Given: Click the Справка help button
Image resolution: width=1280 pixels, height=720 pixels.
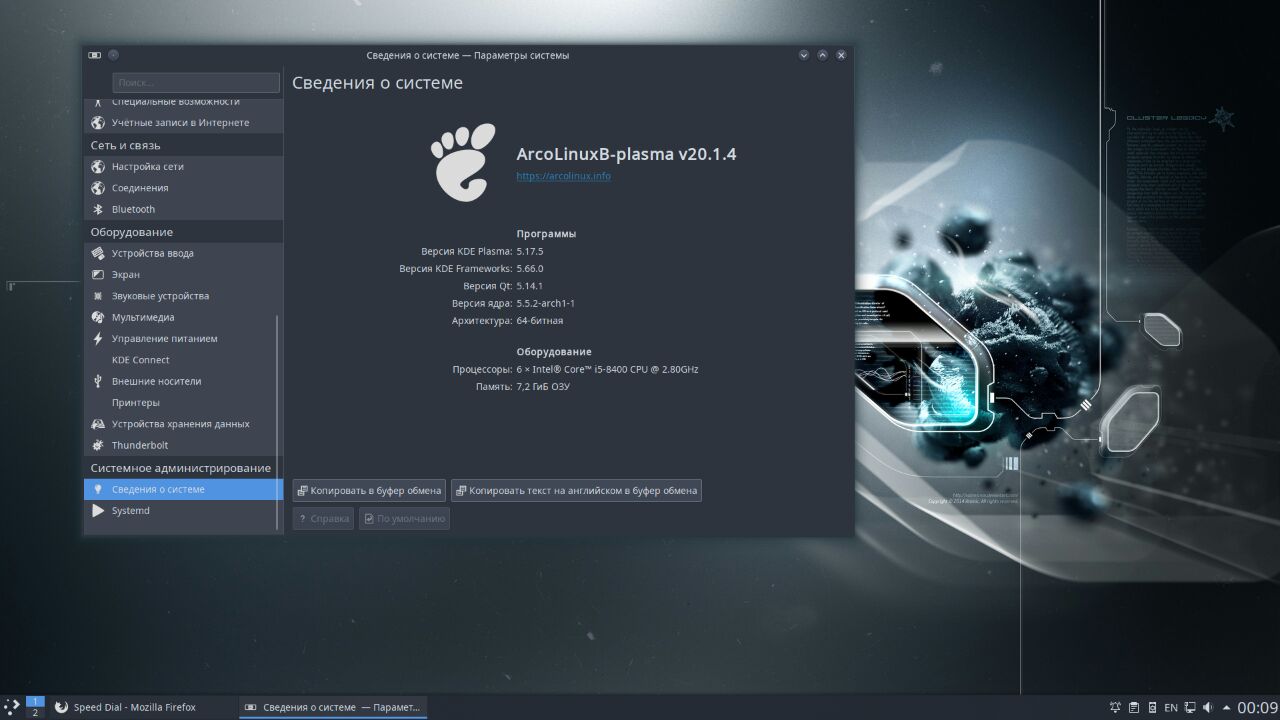Looking at the screenshot, I should [x=323, y=519].
